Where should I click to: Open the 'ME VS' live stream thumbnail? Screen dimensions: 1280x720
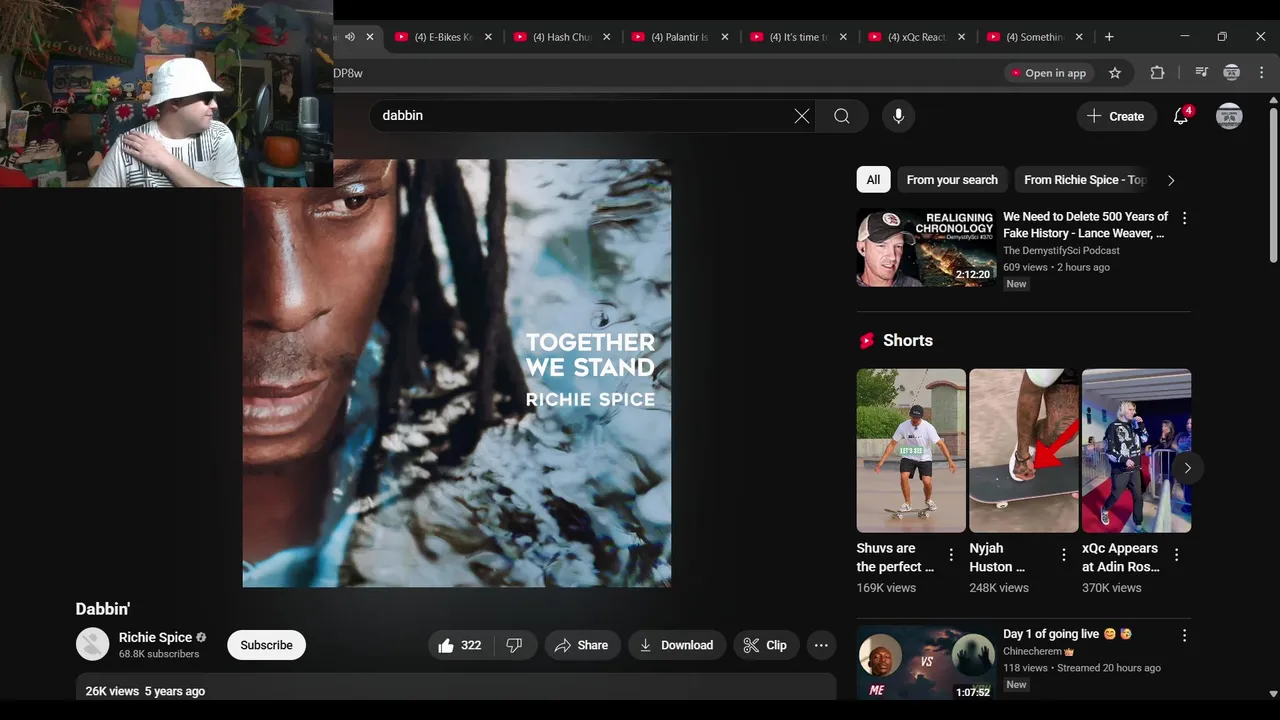[926, 663]
